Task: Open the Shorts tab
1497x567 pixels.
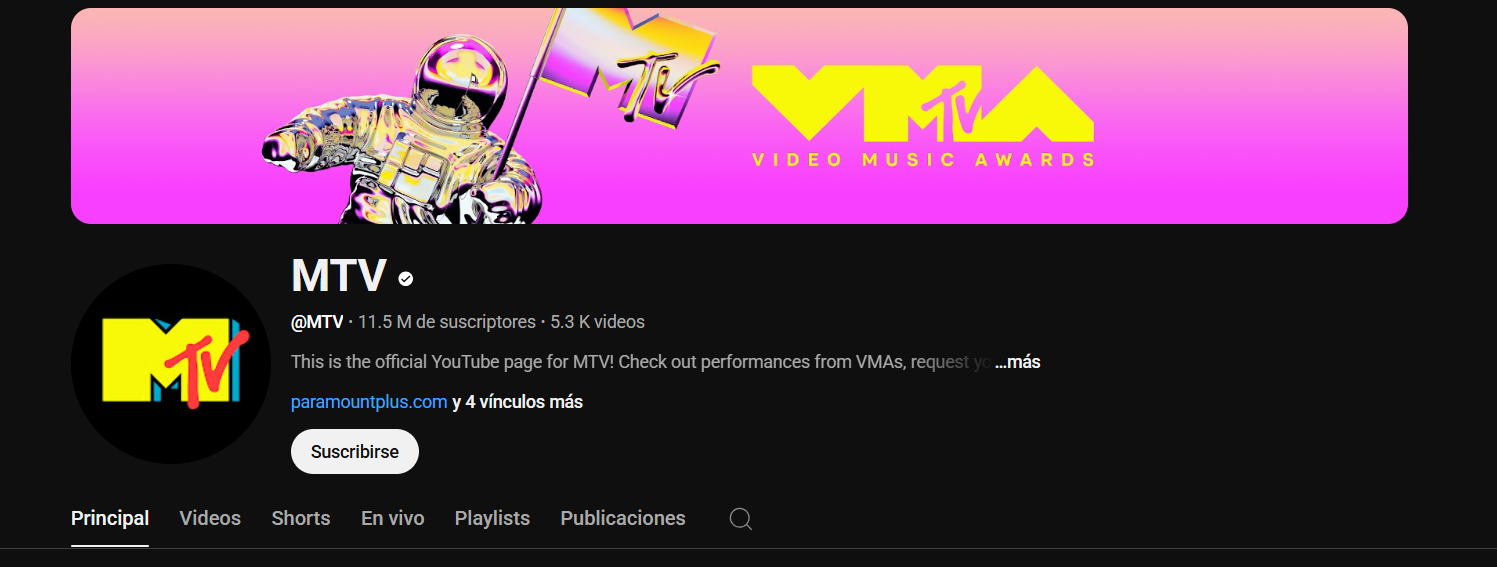Action: [x=301, y=518]
